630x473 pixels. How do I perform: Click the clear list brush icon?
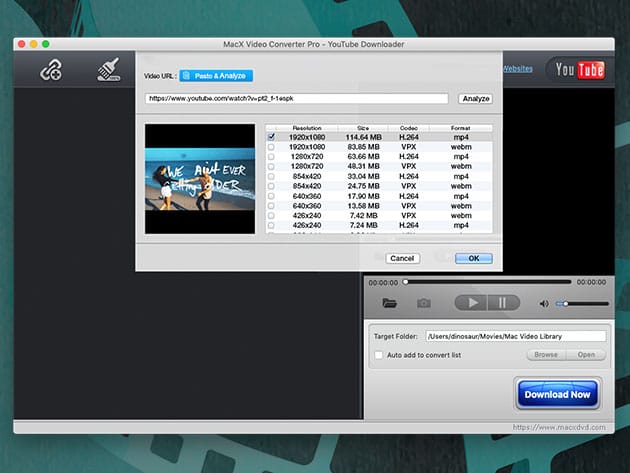(x=109, y=70)
